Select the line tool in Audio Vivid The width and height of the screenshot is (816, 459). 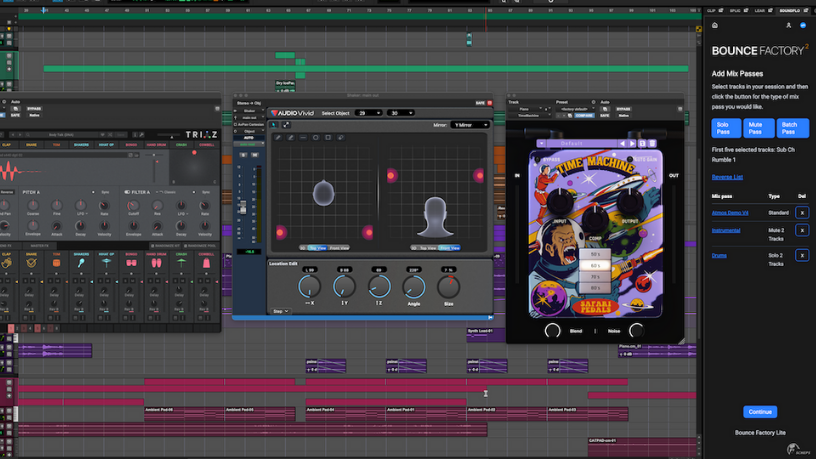point(303,137)
